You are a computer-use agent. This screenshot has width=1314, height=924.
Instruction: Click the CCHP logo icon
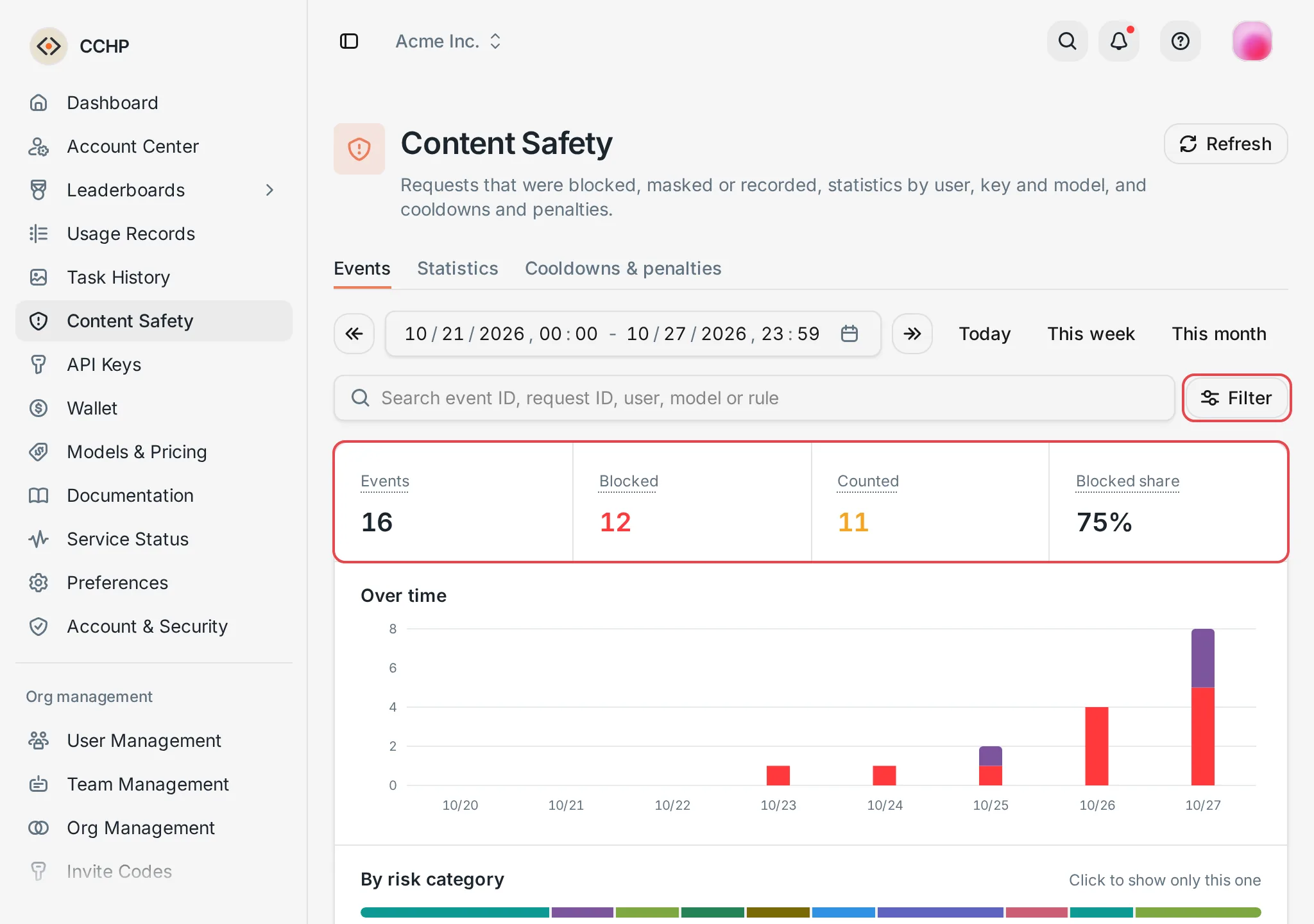tap(49, 46)
